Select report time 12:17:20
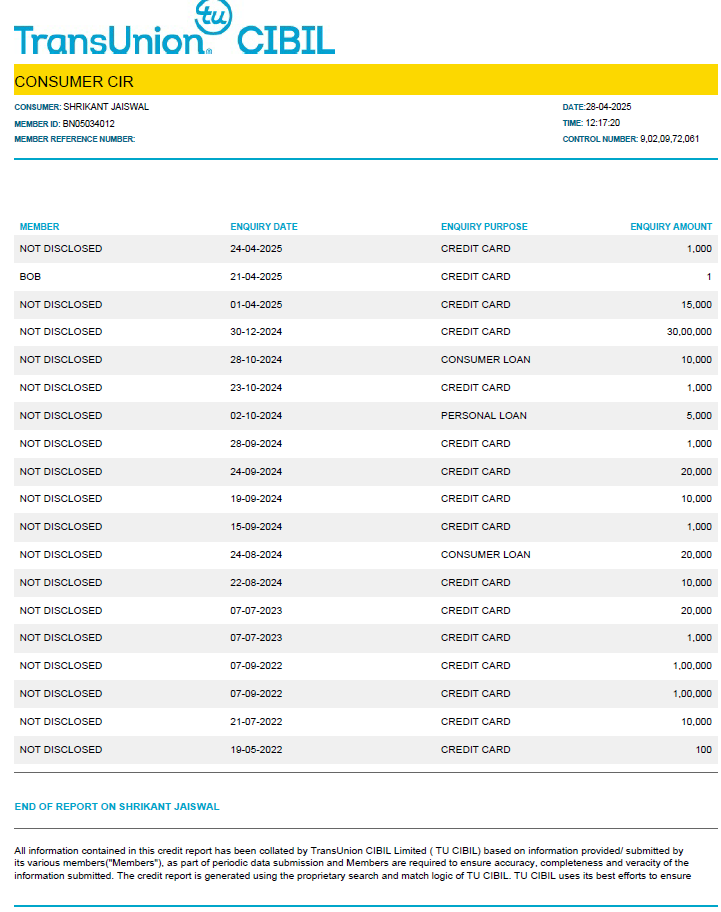 [x=602, y=123]
